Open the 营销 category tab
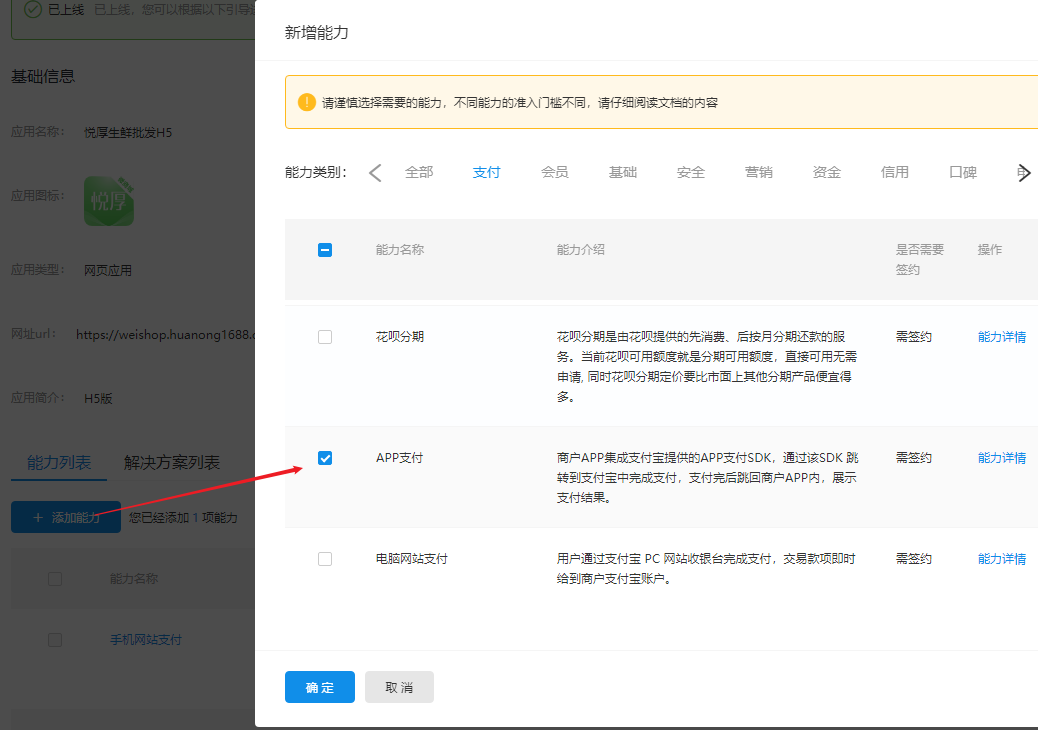This screenshot has width=1038, height=730. pos(759,172)
